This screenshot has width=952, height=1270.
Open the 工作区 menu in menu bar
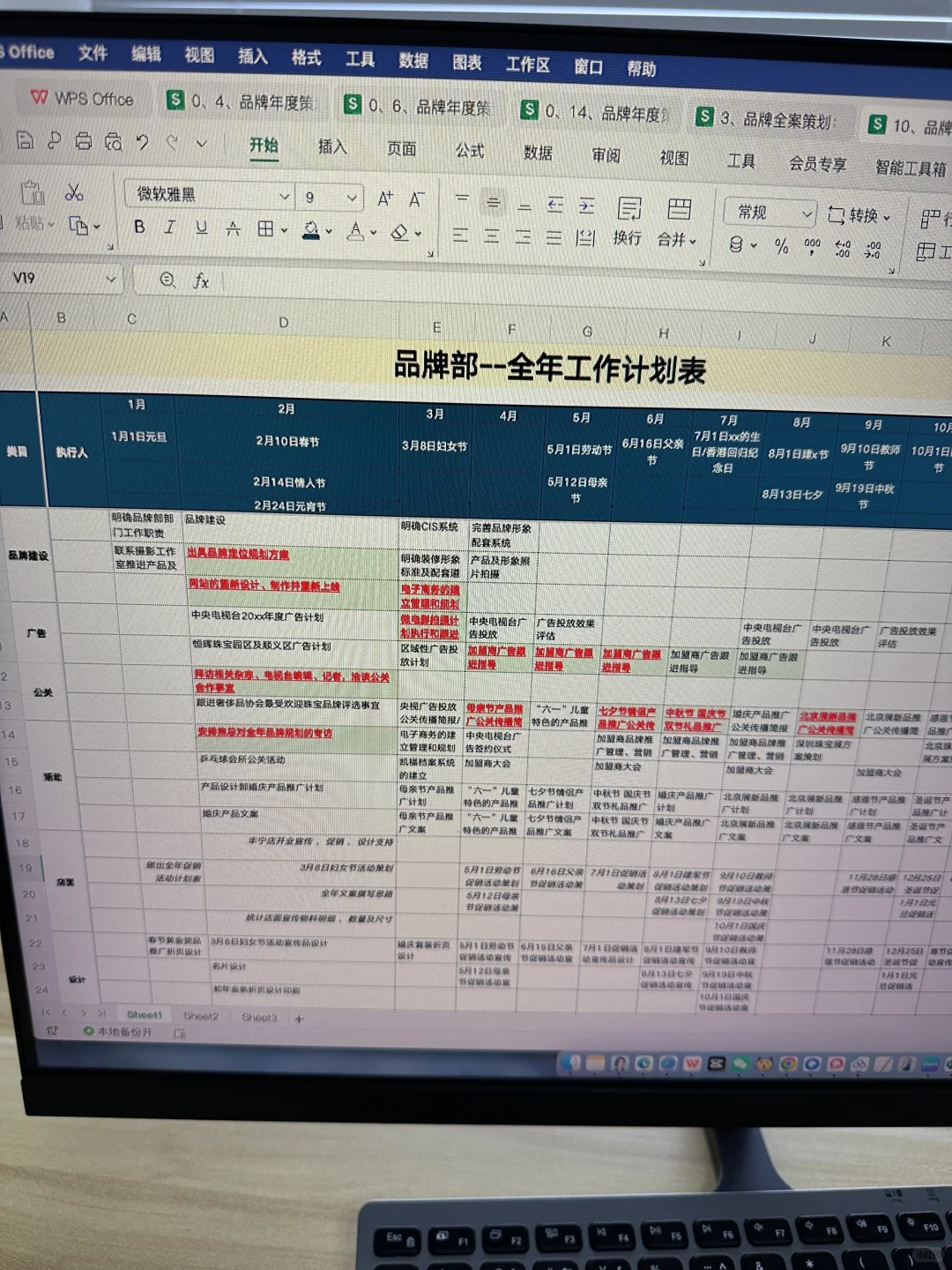point(527,63)
